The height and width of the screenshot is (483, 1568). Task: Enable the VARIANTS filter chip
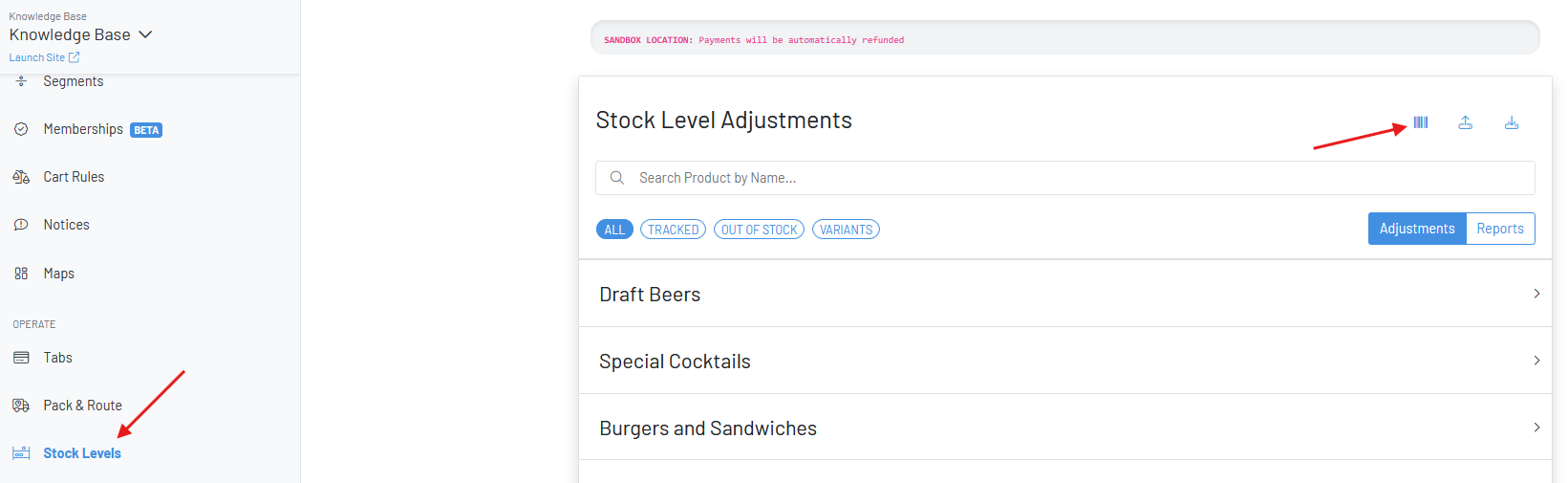point(846,230)
